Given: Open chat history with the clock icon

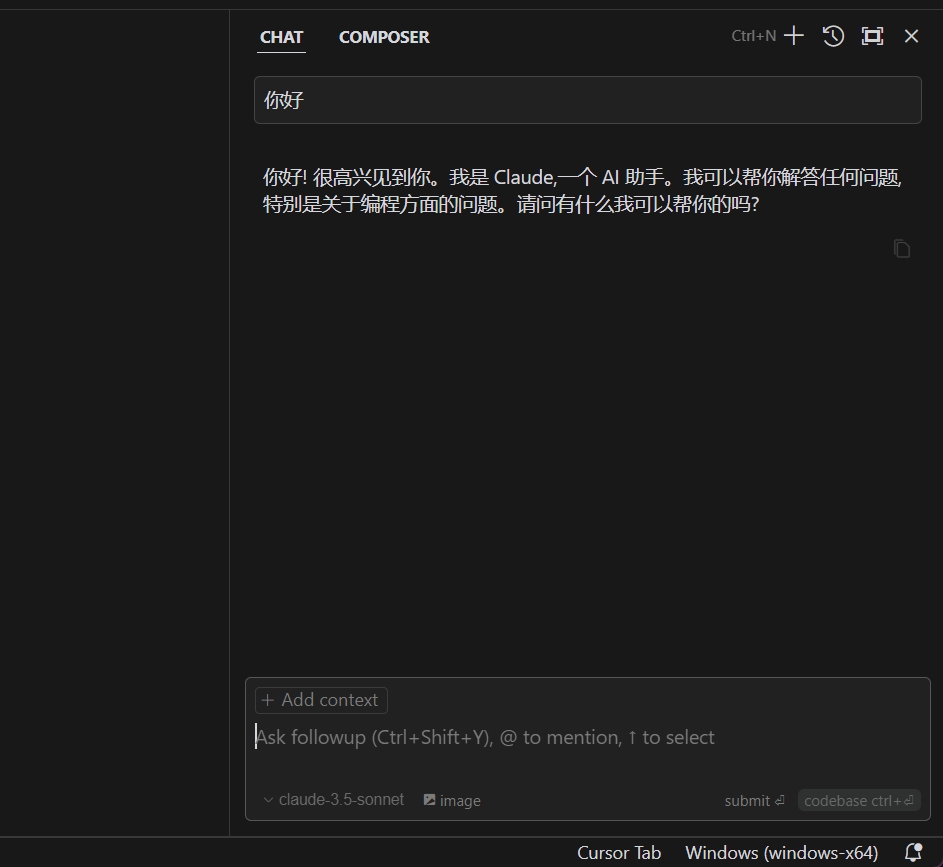Looking at the screenshot, I should pos(832,35).
